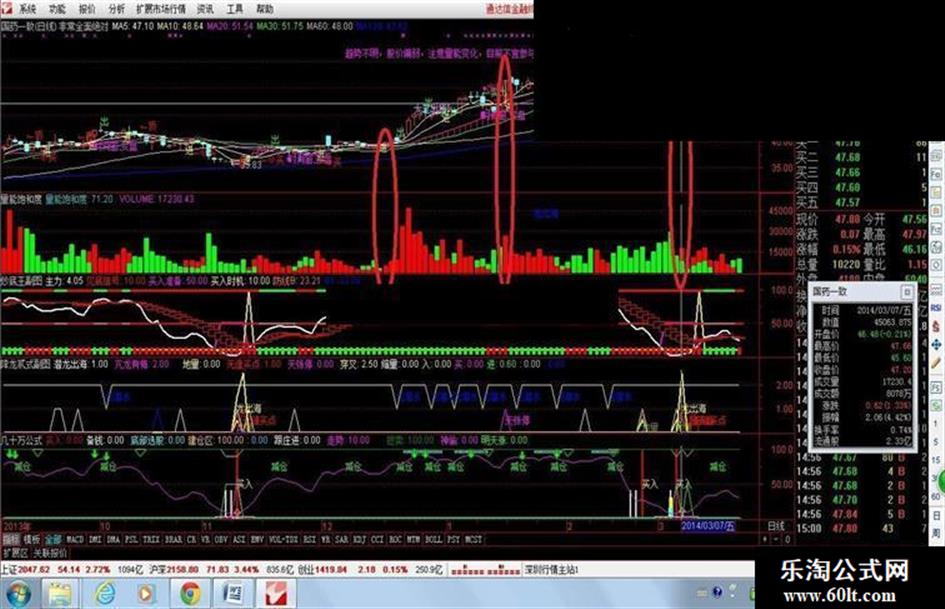Open the 帮助 menu

(x=265, y=8)
